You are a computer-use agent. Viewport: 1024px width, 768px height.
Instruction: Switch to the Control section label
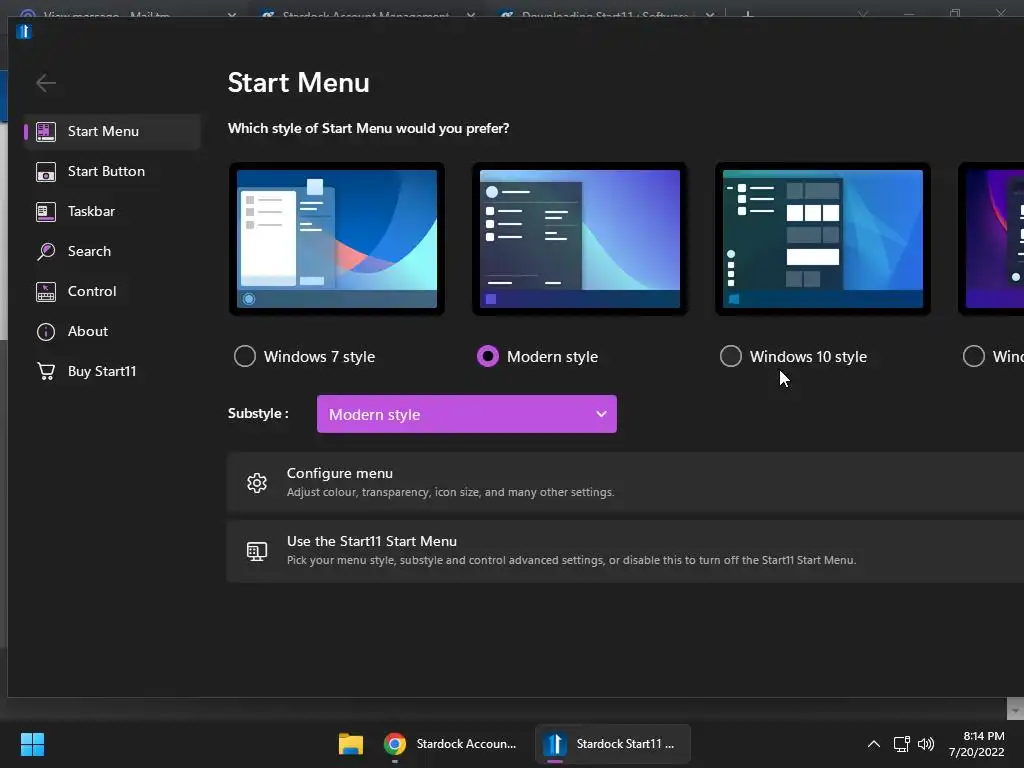click(92, 292)
